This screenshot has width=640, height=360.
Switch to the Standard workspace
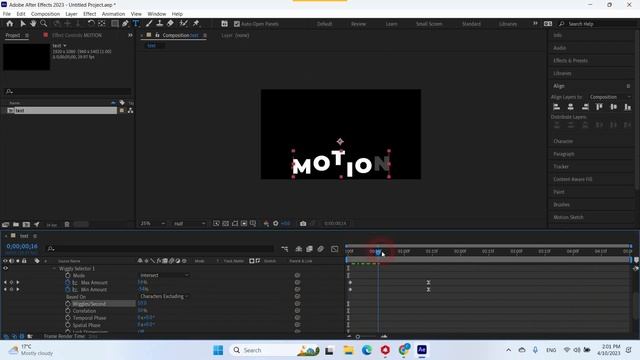point(471,24)
